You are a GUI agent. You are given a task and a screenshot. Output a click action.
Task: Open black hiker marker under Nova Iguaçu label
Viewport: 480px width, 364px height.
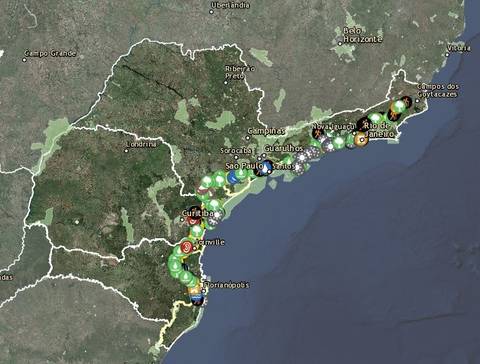(318, 133)
